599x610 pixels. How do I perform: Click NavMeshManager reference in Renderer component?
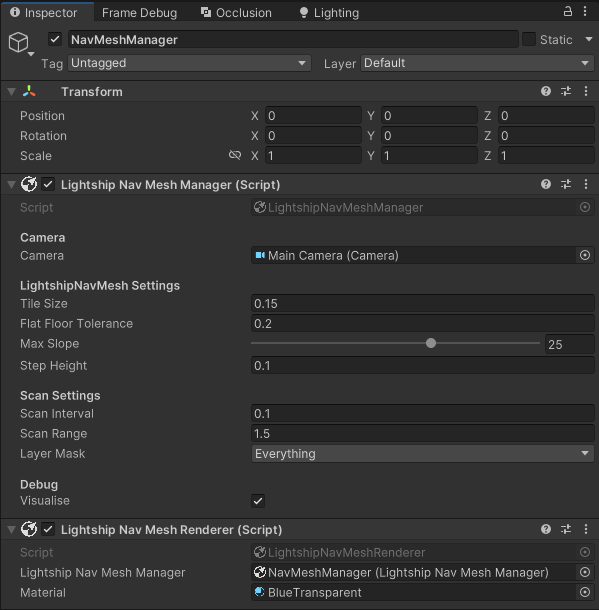pyautogui.click(x=413, y=572)
